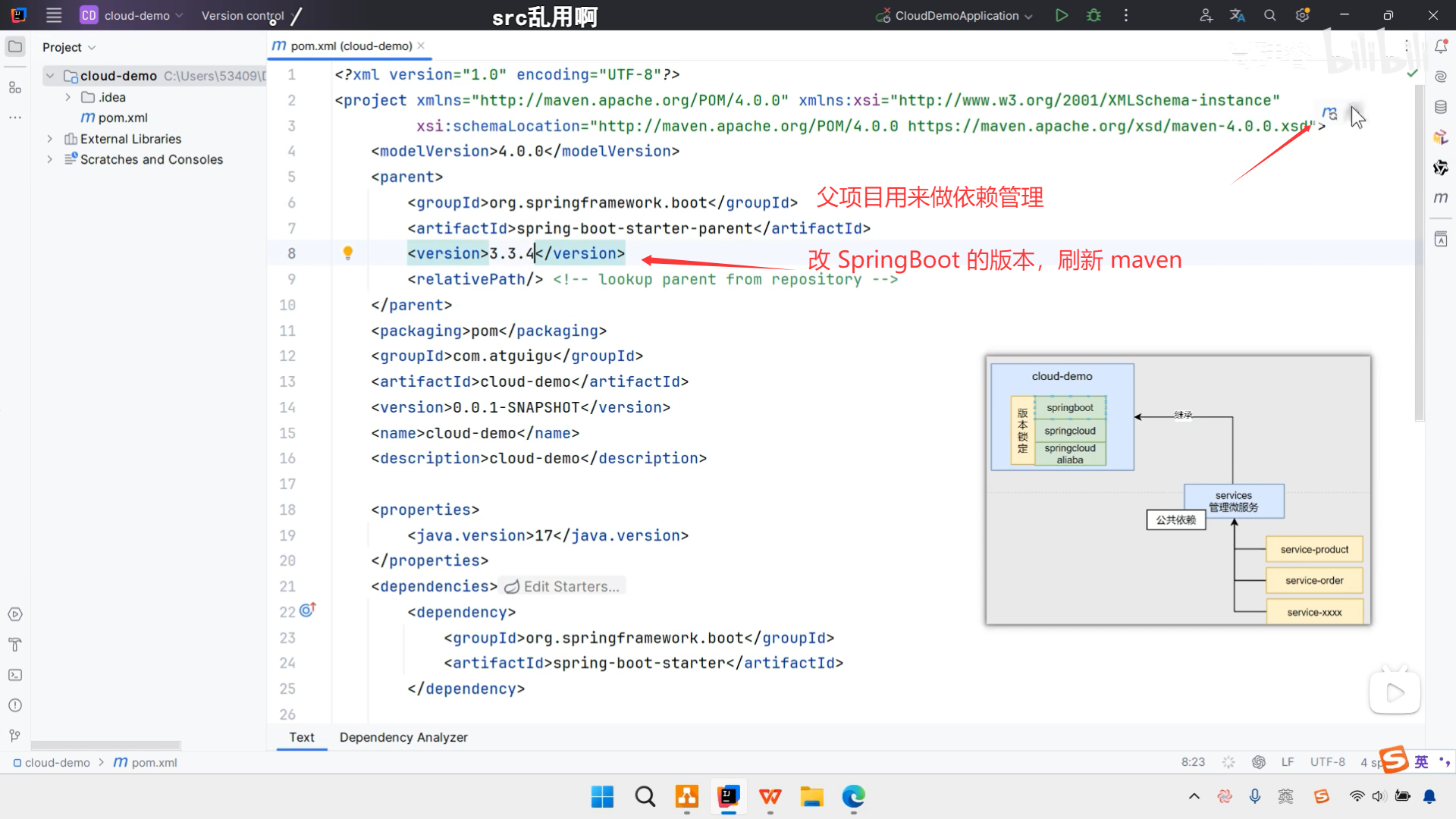The image size is (1456, 819).
Task: Click the yellow lightbulb intention icon
Action: pos(348,253)
